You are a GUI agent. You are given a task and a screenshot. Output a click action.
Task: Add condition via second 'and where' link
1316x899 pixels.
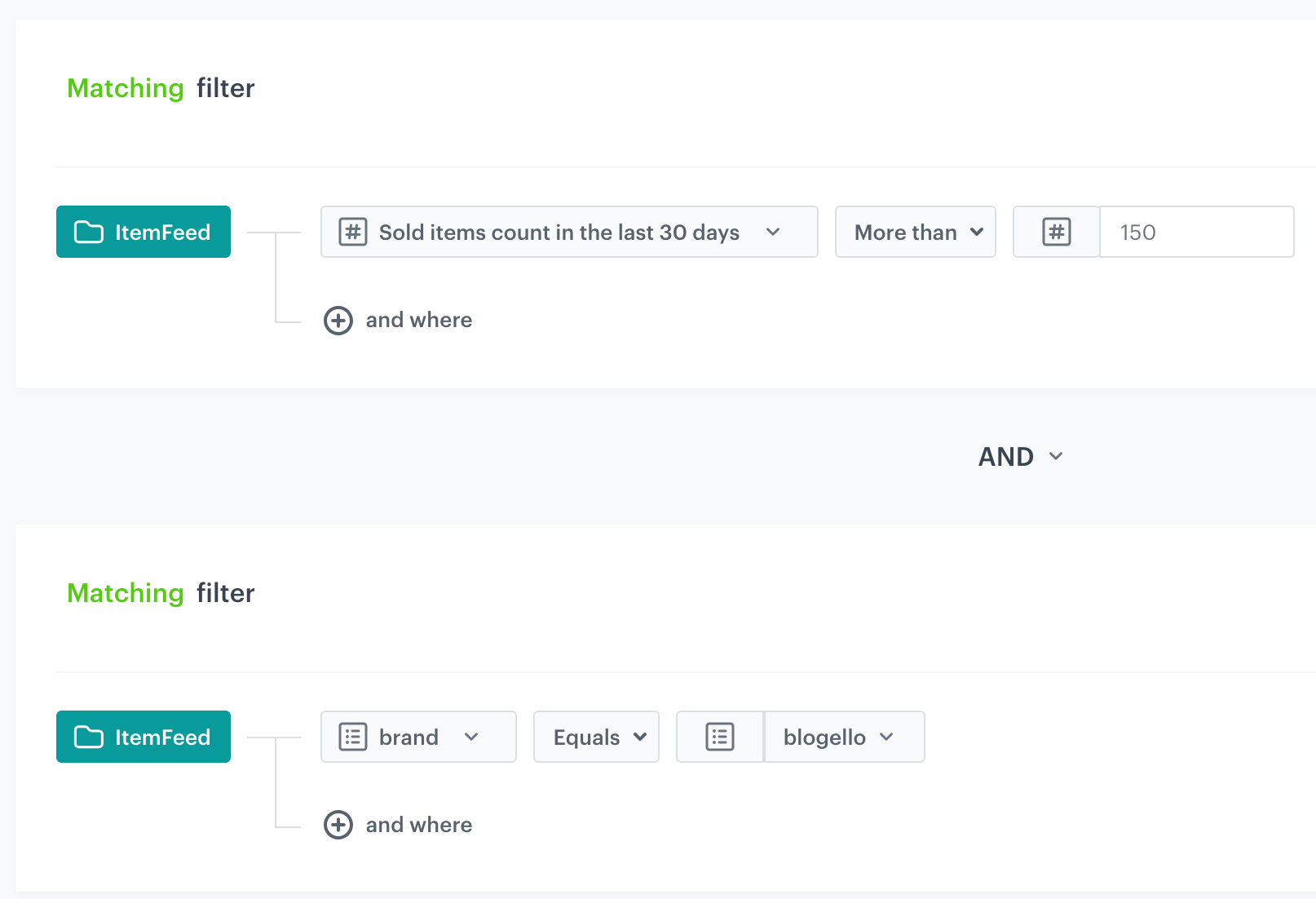[419, 825]
